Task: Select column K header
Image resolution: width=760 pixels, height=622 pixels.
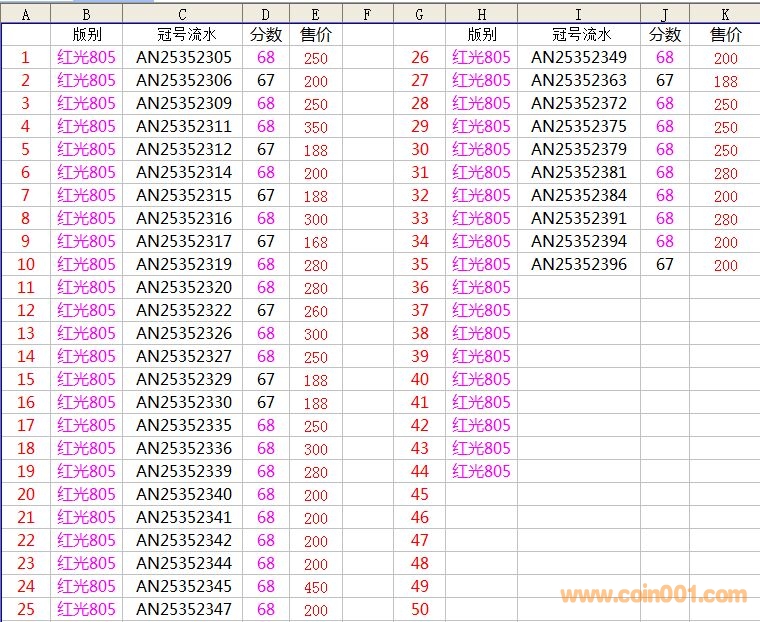Action: click(x=724, y=14)
